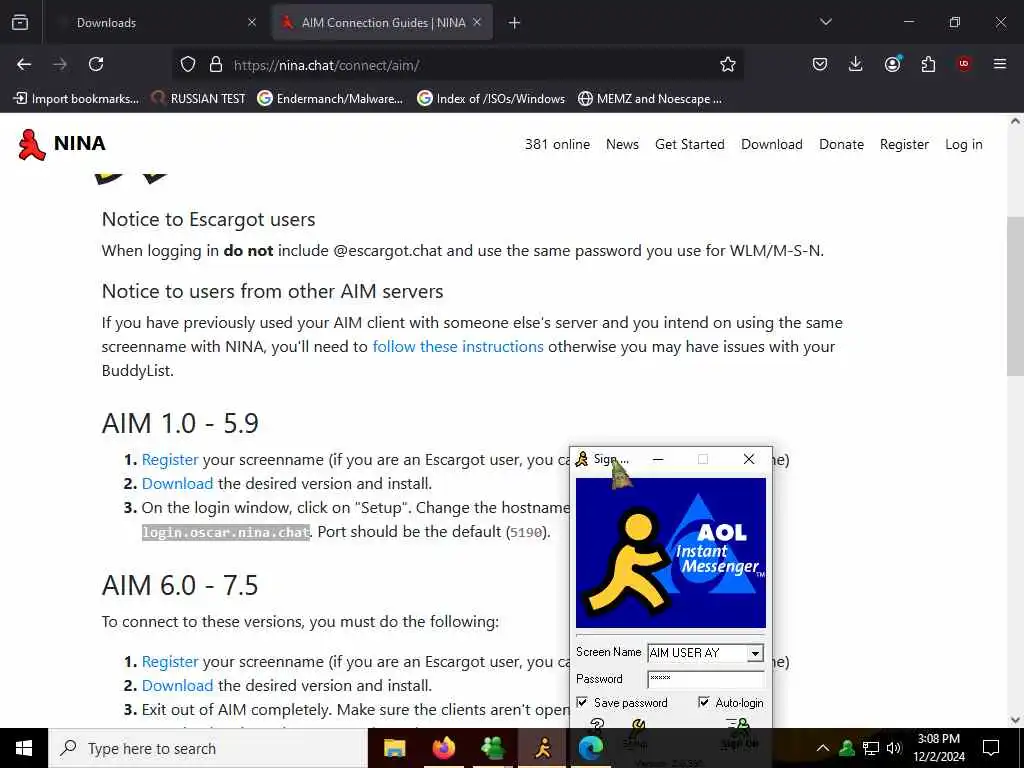Open Download in the NINA navigation

coord(772,144)
